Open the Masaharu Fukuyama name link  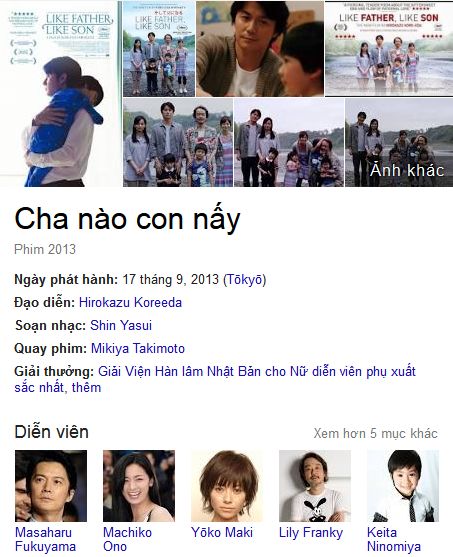click(x=45, y=539)
